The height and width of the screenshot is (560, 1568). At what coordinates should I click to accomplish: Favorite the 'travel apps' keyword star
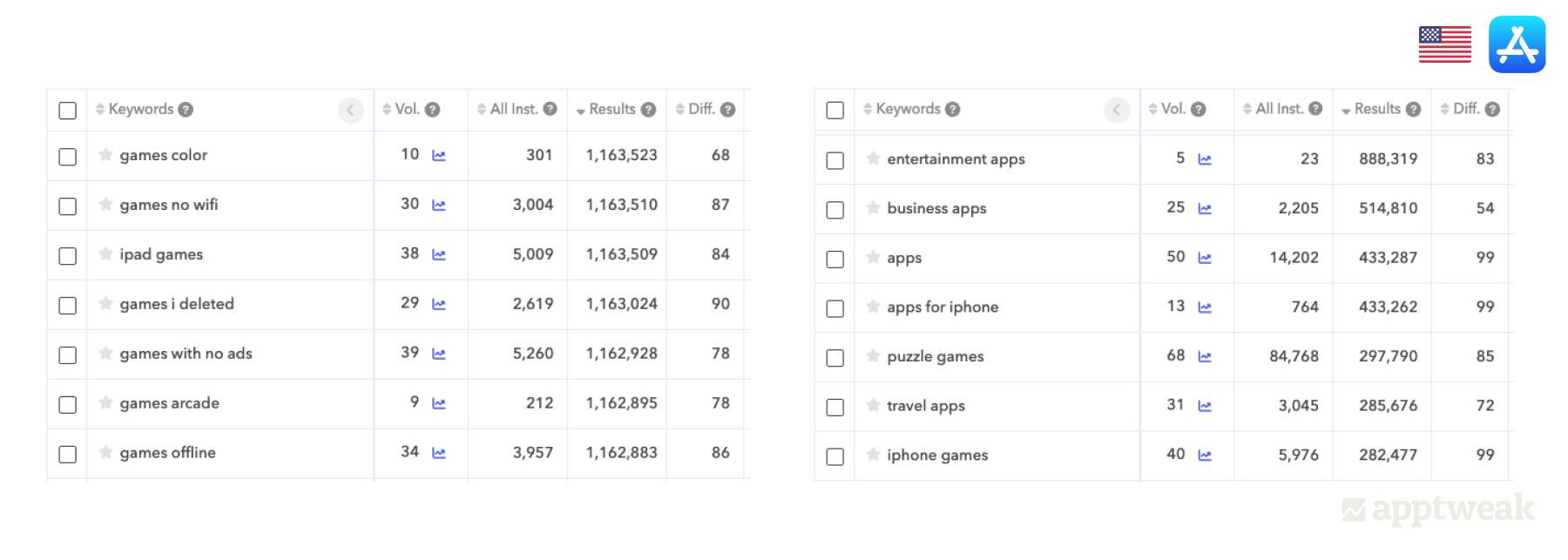coord(873,406)
